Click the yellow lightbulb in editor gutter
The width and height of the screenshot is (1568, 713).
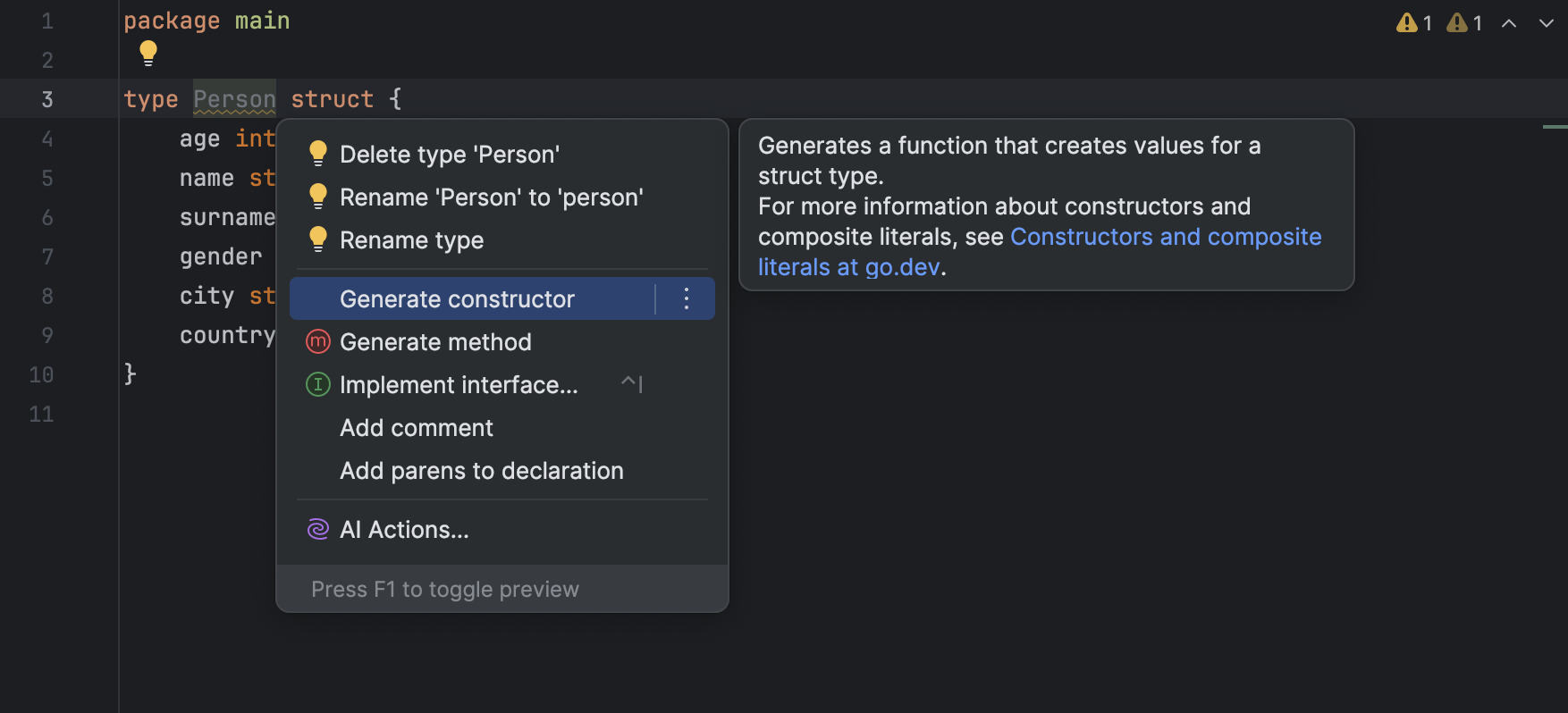pyautogui.click(x=148, y=53)
